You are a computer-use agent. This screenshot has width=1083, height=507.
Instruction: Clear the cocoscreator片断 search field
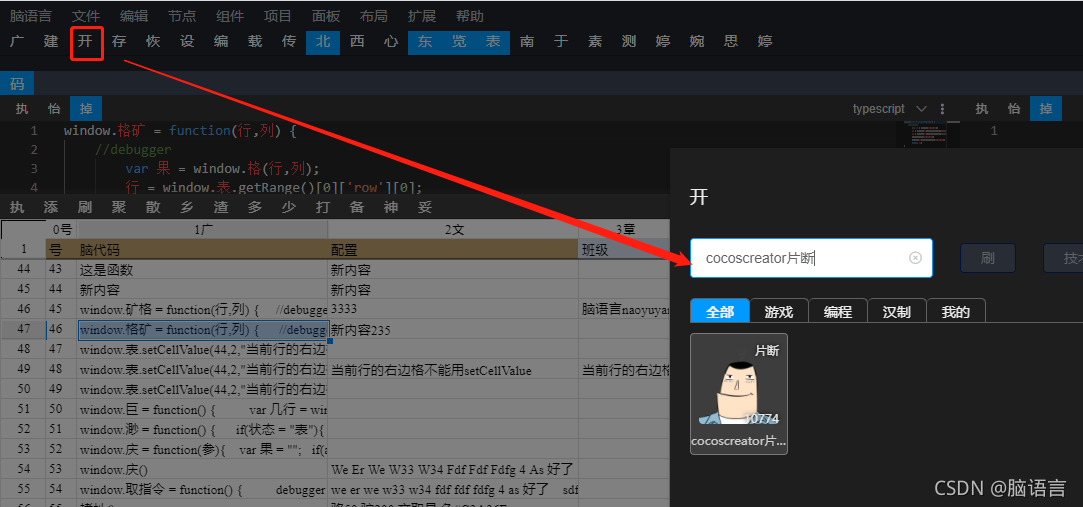coord(915,258)
